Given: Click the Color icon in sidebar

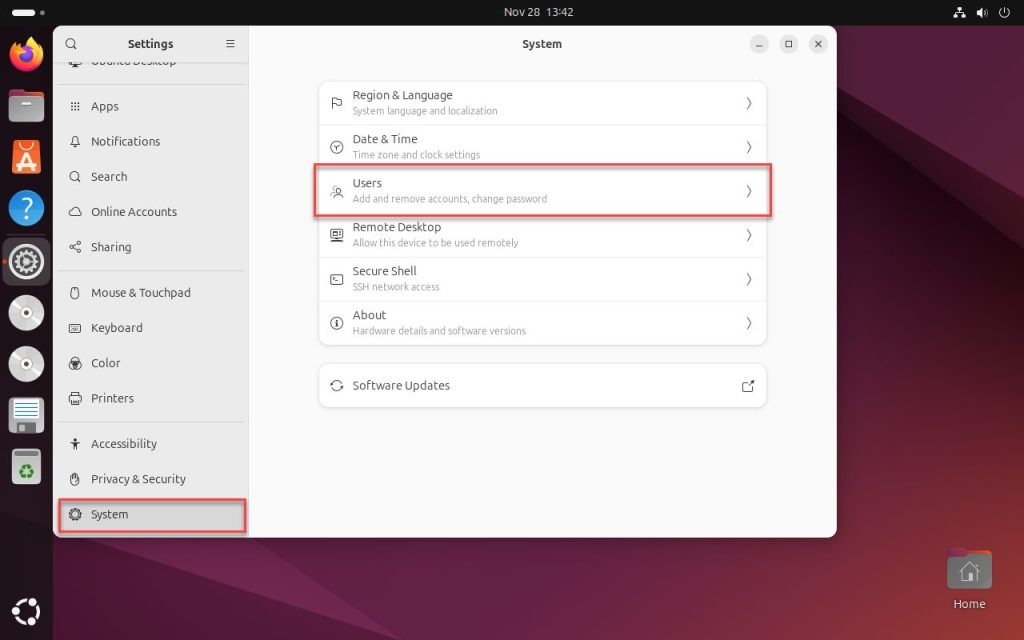Looking at the screenshot, I should 75,363.
